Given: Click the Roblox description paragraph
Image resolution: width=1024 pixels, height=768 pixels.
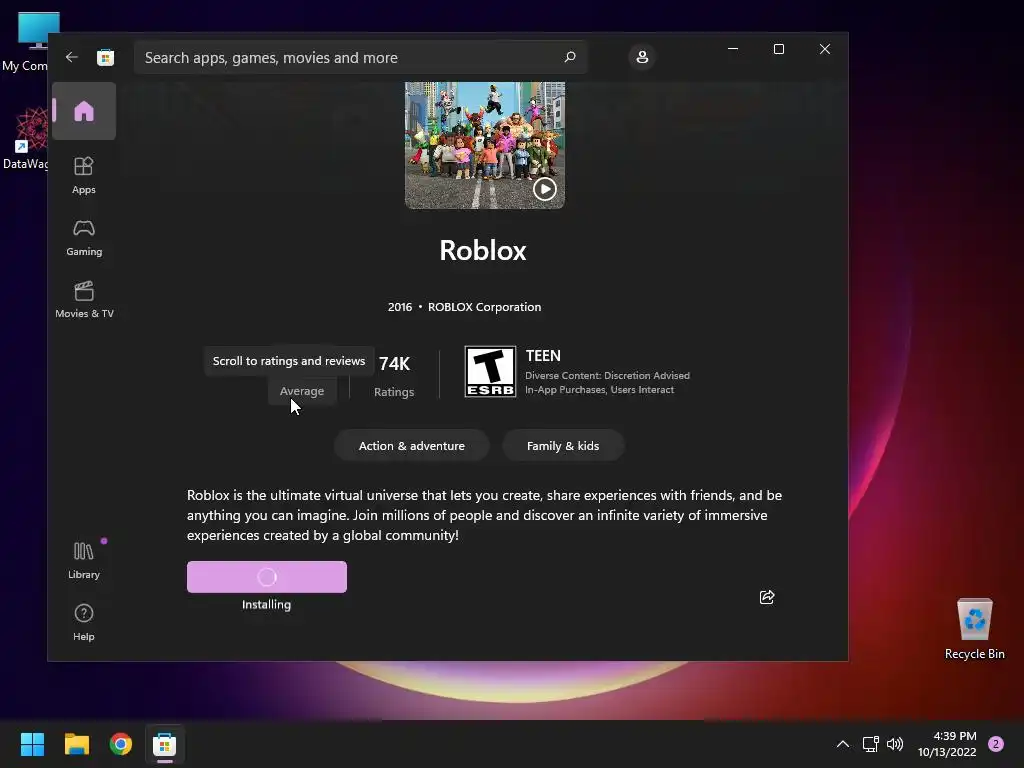Looking at the screenshot, I should tap(485, 515).
